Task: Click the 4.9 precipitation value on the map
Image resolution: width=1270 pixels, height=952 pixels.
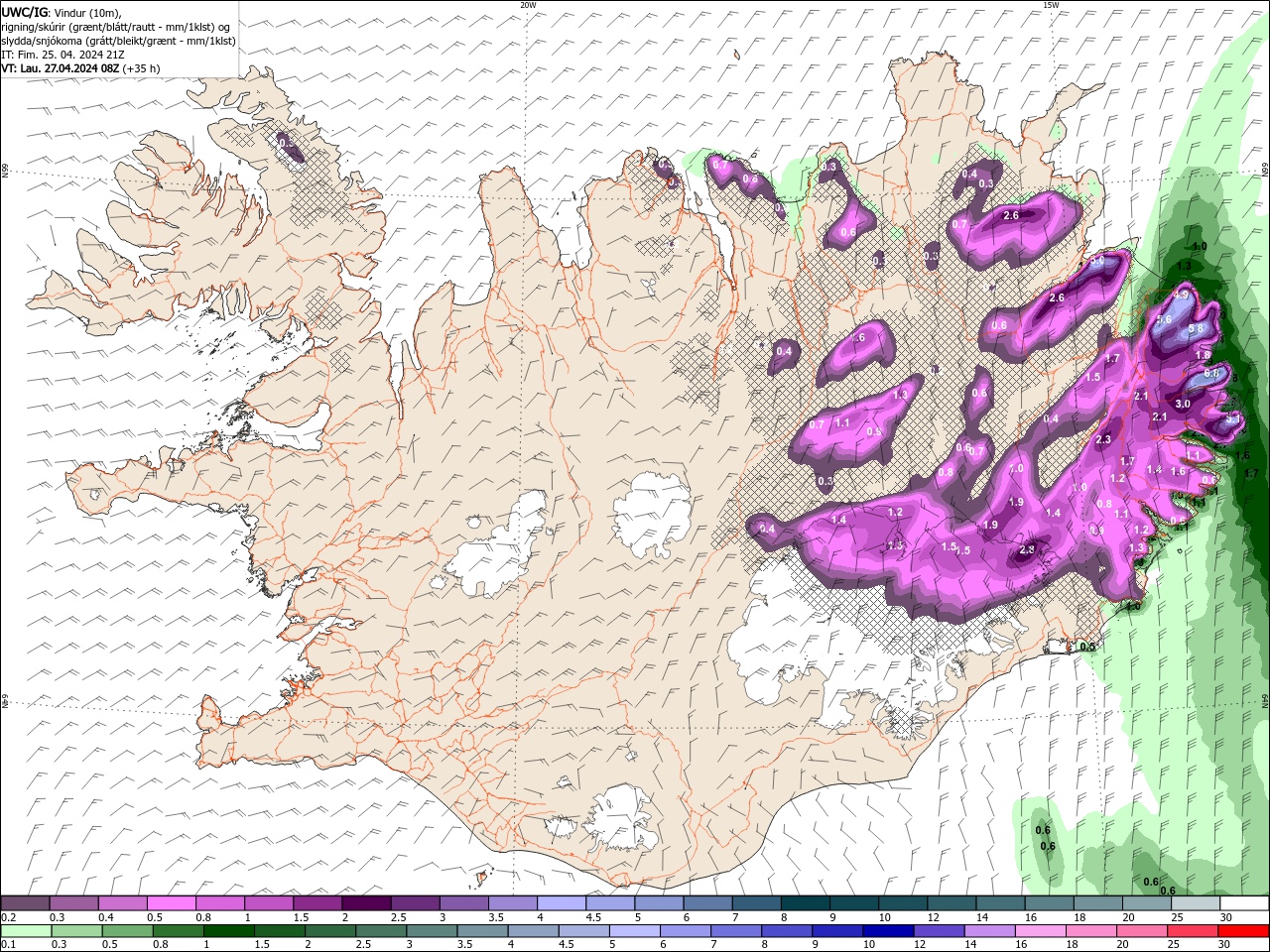Action: click(1181, 296)
